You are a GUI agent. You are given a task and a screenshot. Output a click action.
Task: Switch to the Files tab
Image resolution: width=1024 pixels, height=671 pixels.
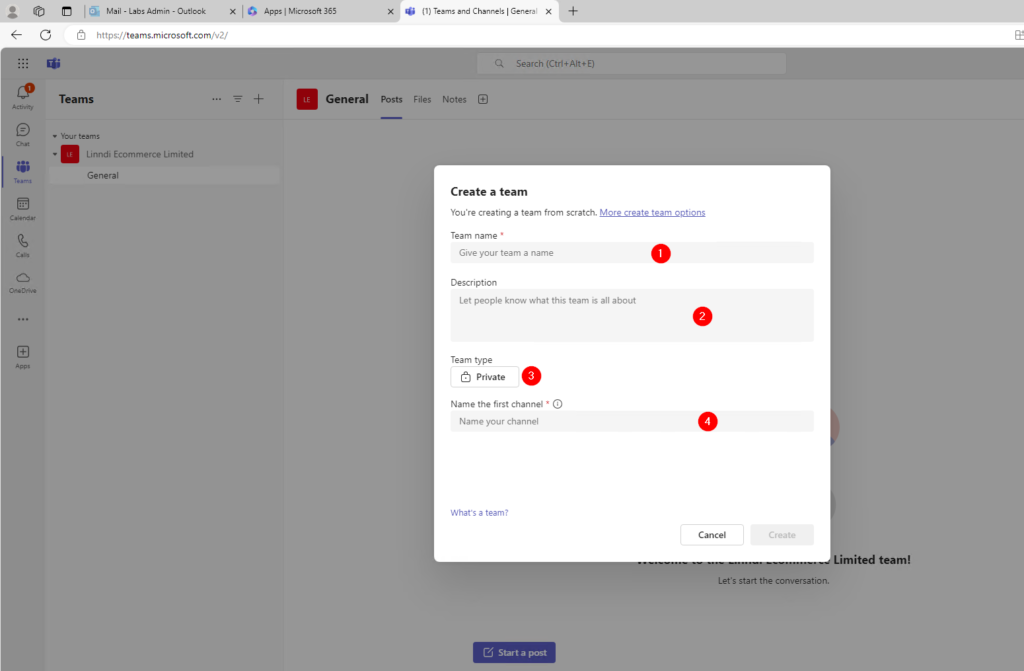[422, 99]
